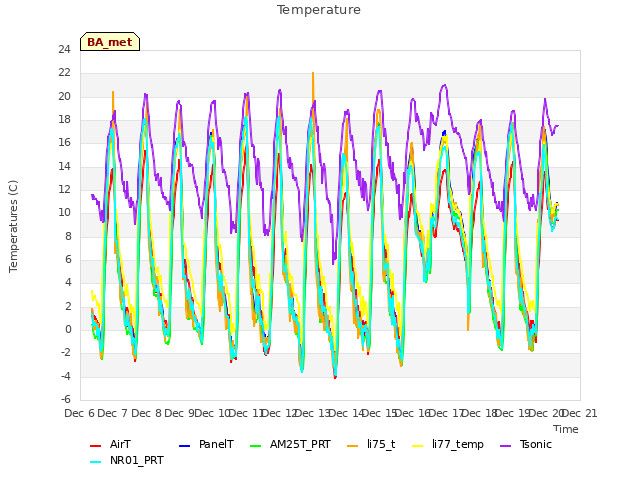This screenshot has width=640, height=480.
Task: Click the Dec 21 x-axis tick label
Action: click(x=580, y=414)
